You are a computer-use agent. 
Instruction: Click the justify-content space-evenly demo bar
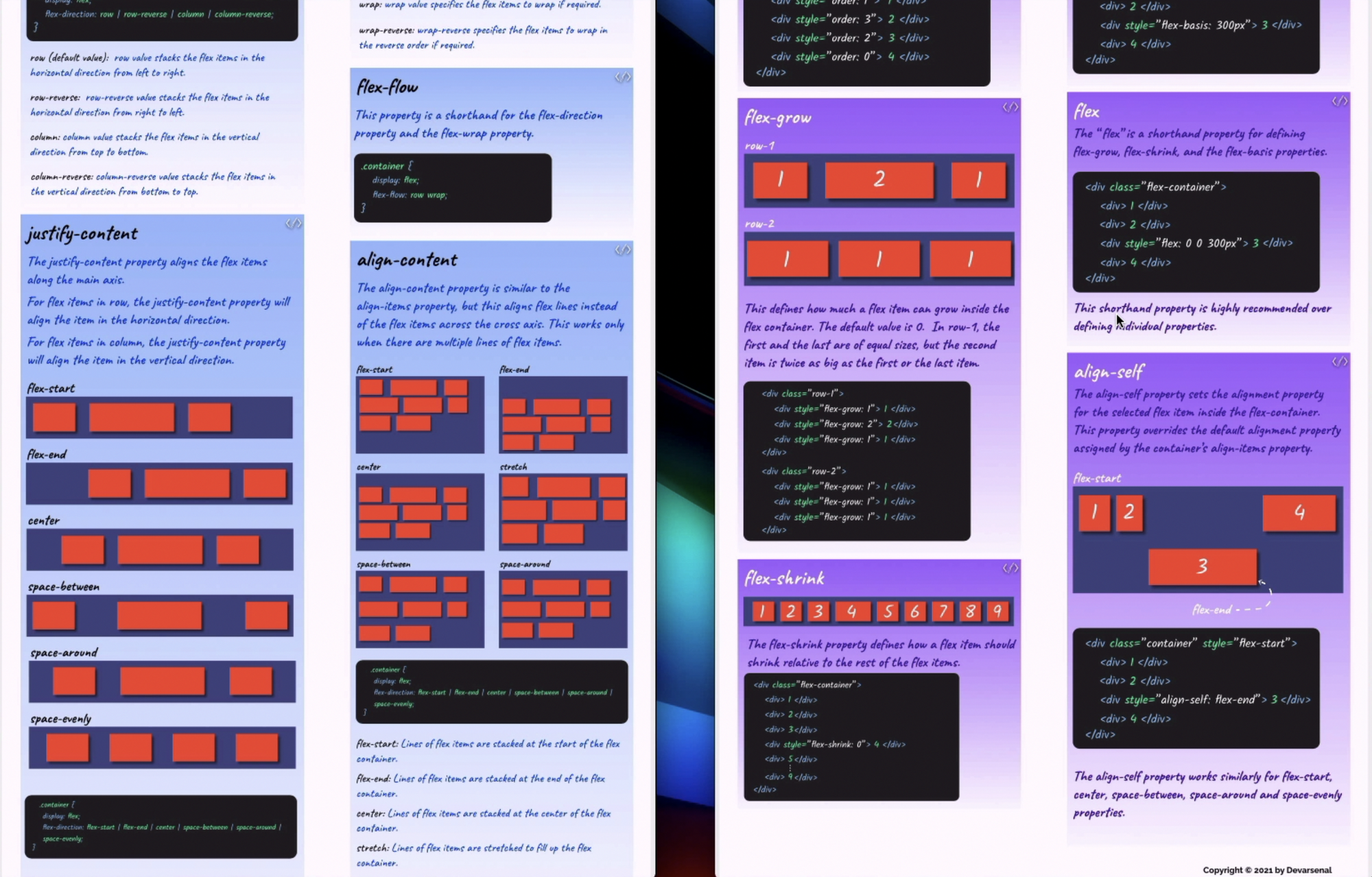162,747
